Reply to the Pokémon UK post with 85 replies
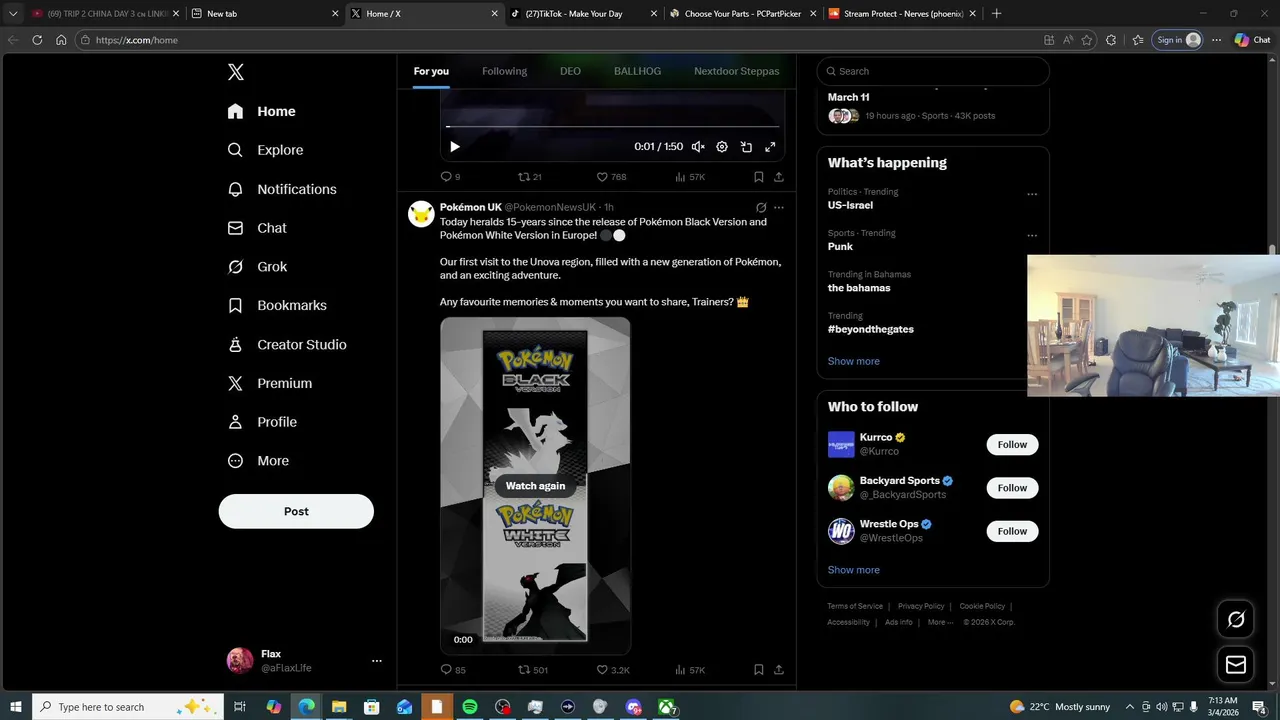This screenshot has width=1280, height=720. point(452,670)
